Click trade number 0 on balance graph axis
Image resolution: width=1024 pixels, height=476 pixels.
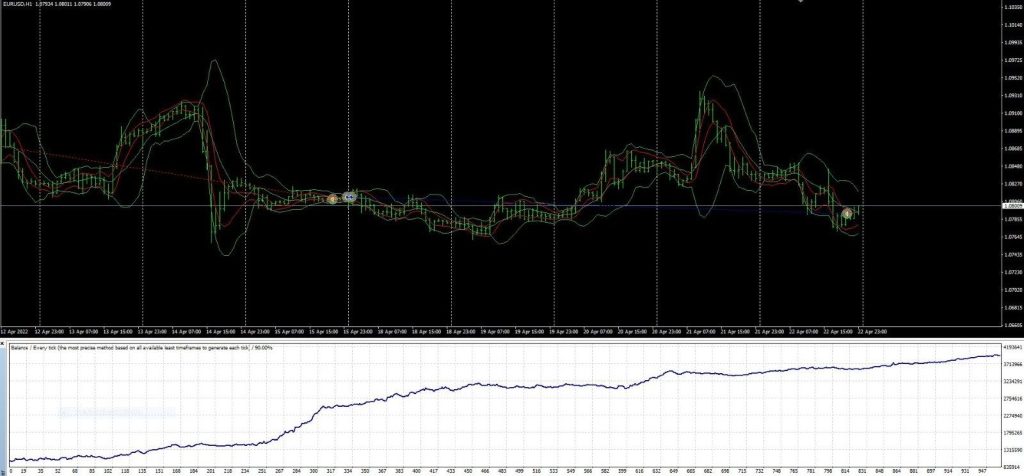10,471
